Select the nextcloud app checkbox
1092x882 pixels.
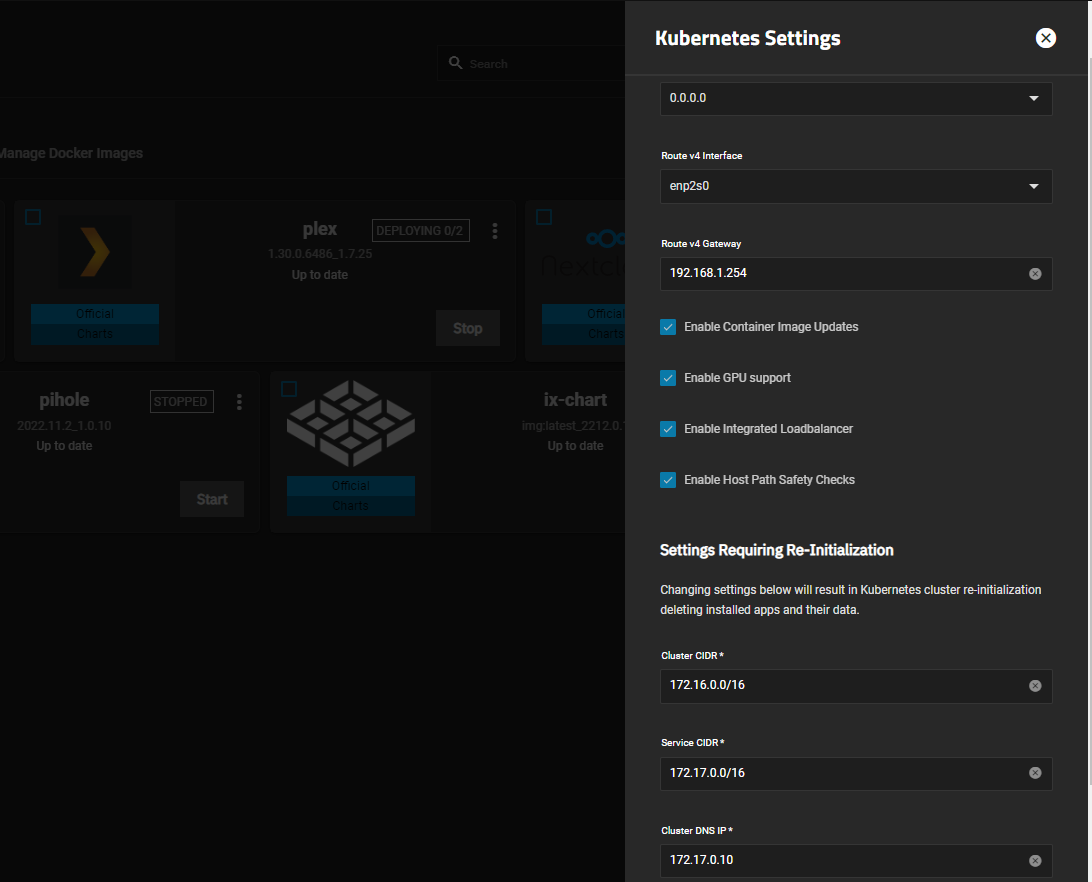point(544,217)
